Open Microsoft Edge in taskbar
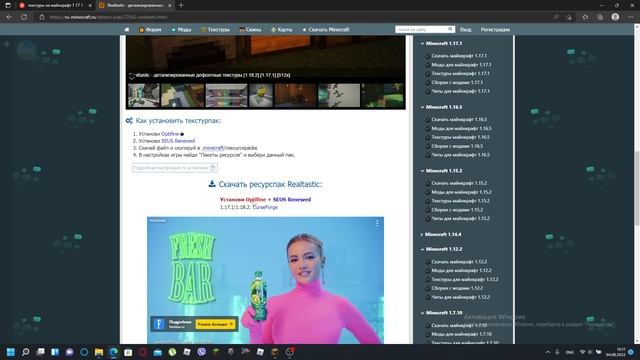640x360 pixels. click(113, 352)
